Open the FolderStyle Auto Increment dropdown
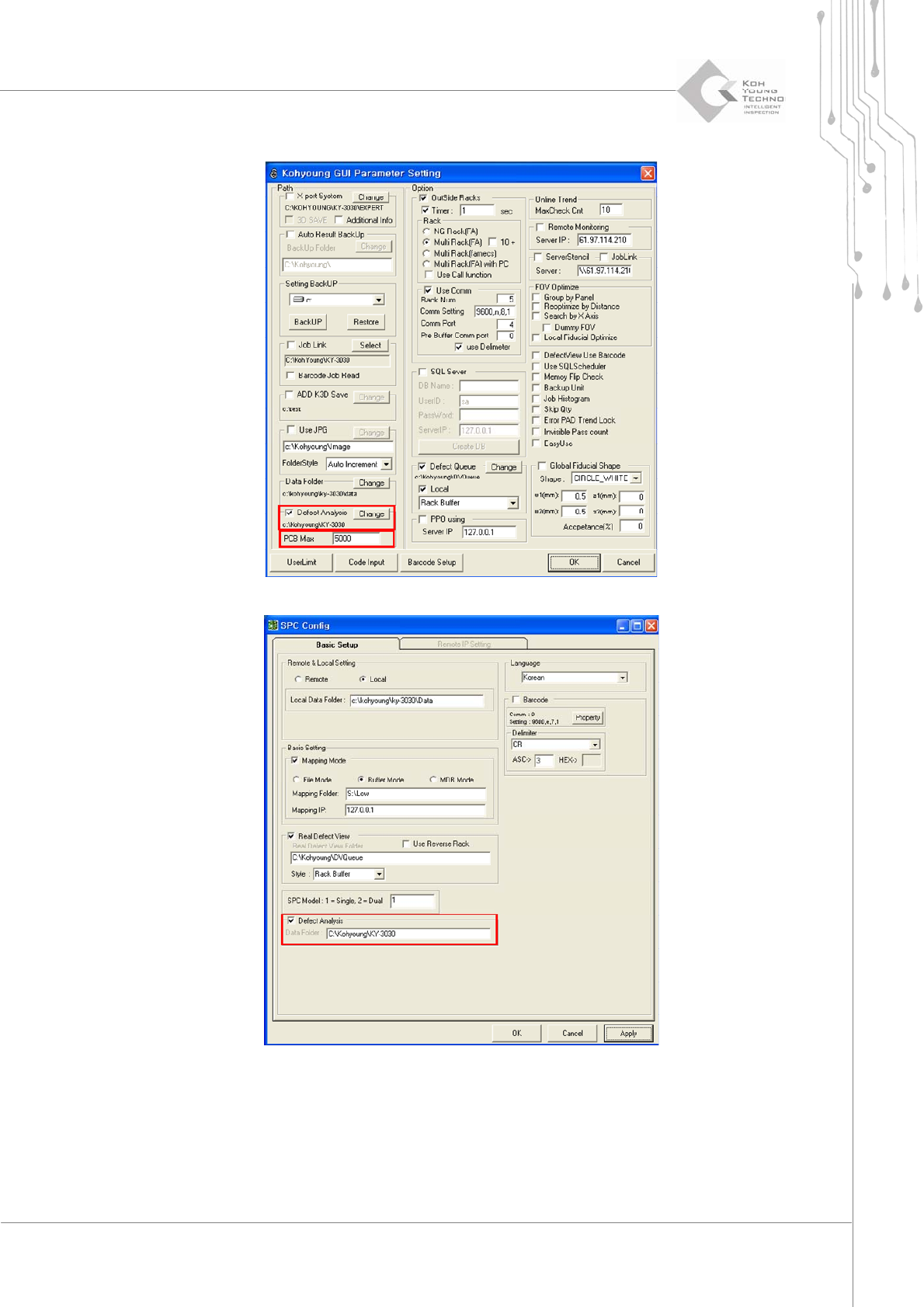This screenshot has width=924, height=1307. pyautogui.click(x=386, y=464)
